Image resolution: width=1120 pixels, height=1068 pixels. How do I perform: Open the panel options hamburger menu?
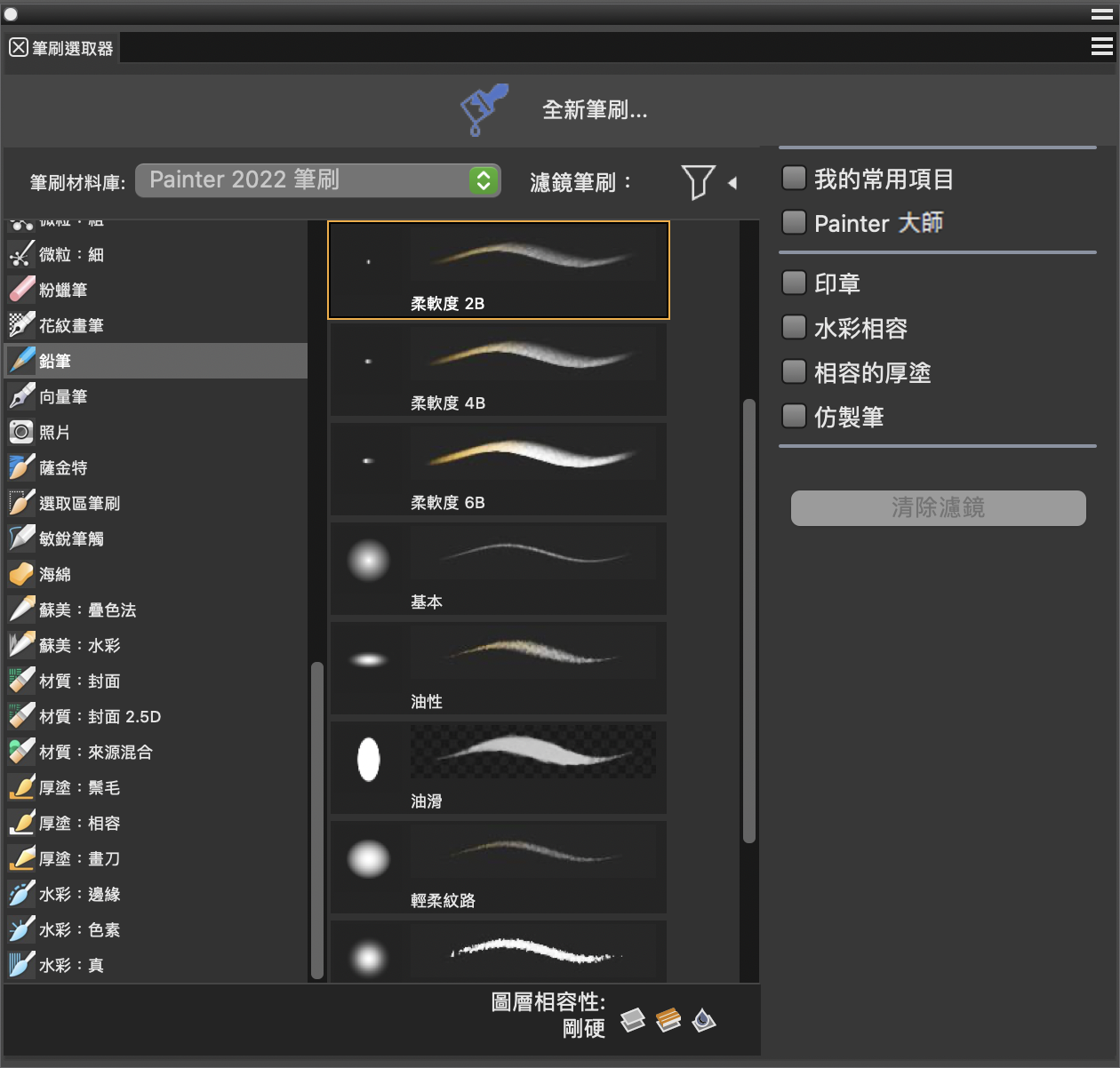tap(1102, 46)
